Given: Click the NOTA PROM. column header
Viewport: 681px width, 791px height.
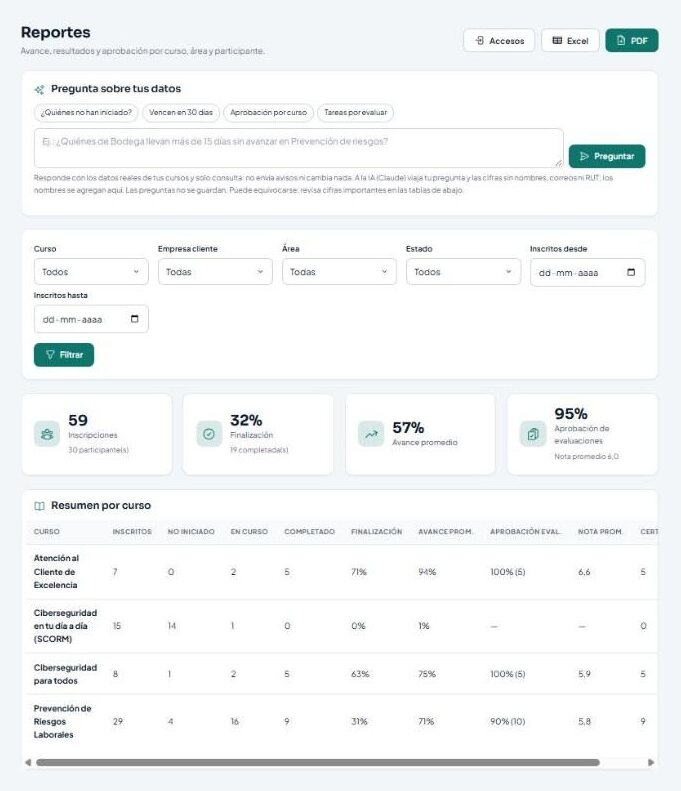Looking at the screenshot, I should pos(600,532).
